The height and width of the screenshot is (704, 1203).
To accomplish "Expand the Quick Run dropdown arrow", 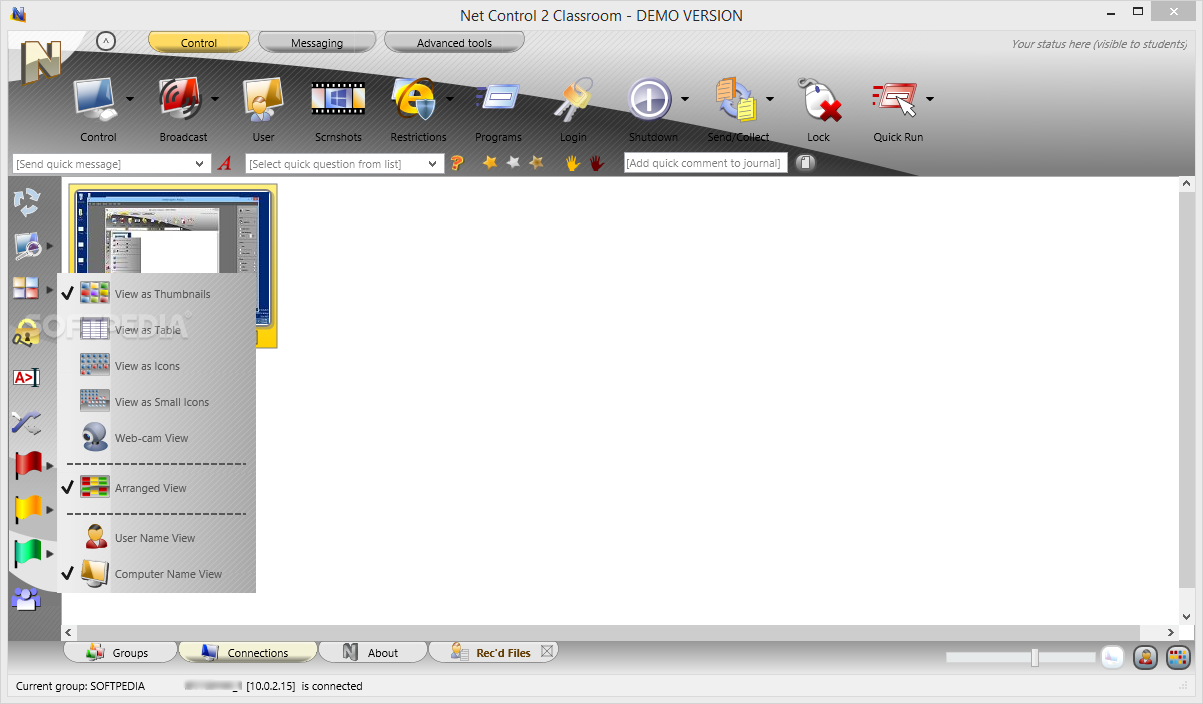I will (x=930, y=99).
